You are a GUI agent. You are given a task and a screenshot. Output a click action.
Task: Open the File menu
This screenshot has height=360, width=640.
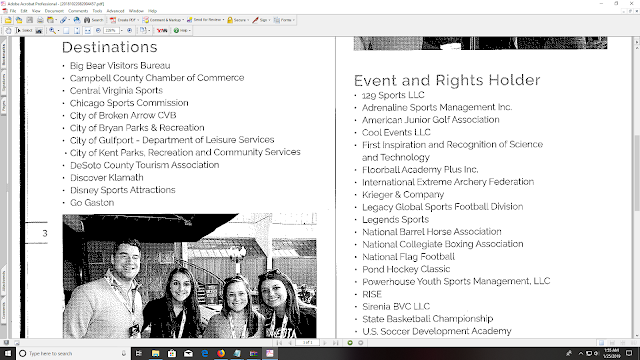pyautogui.click(x=13, y=11)
